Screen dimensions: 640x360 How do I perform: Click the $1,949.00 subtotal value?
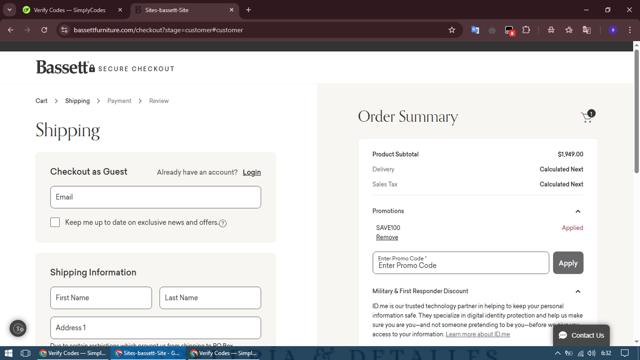pyautogui.click(x=570, y=154)
